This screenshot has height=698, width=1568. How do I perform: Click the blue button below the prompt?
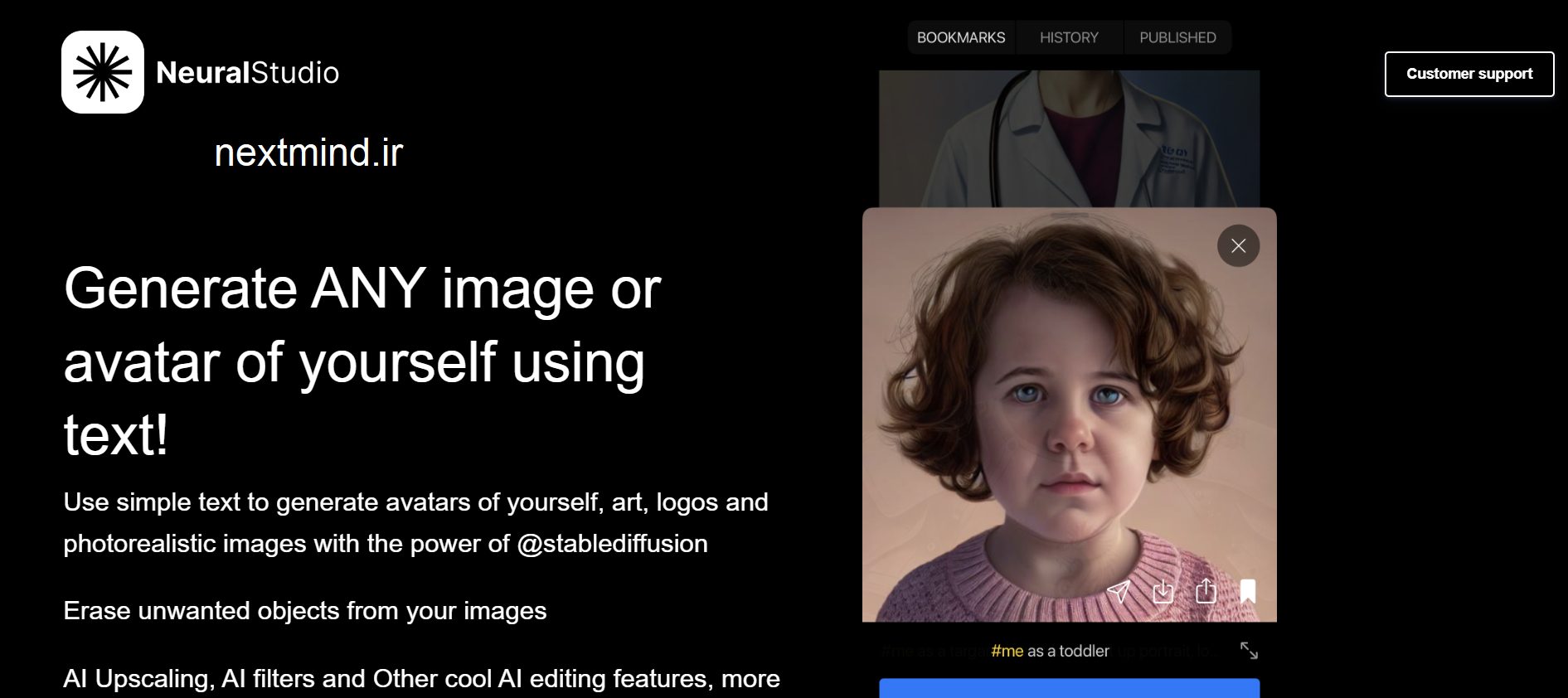click(x=1069, y=688)
